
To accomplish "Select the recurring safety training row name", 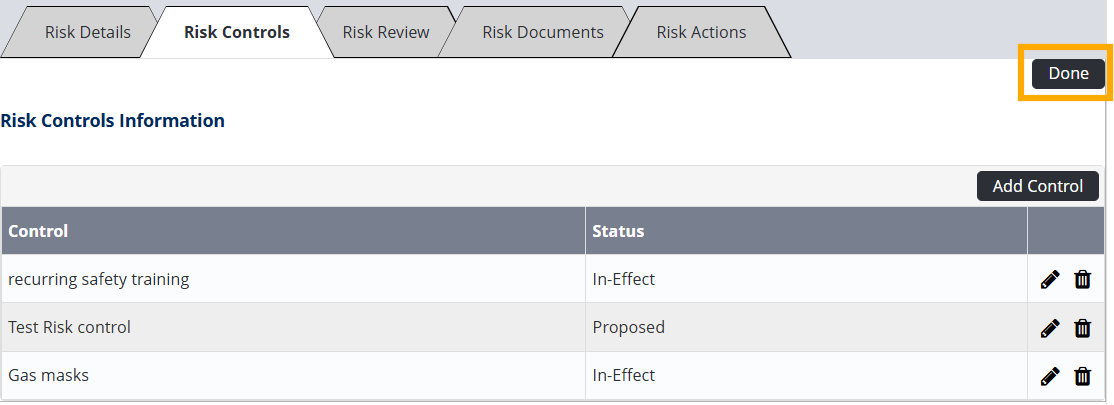I will point(98,279).
